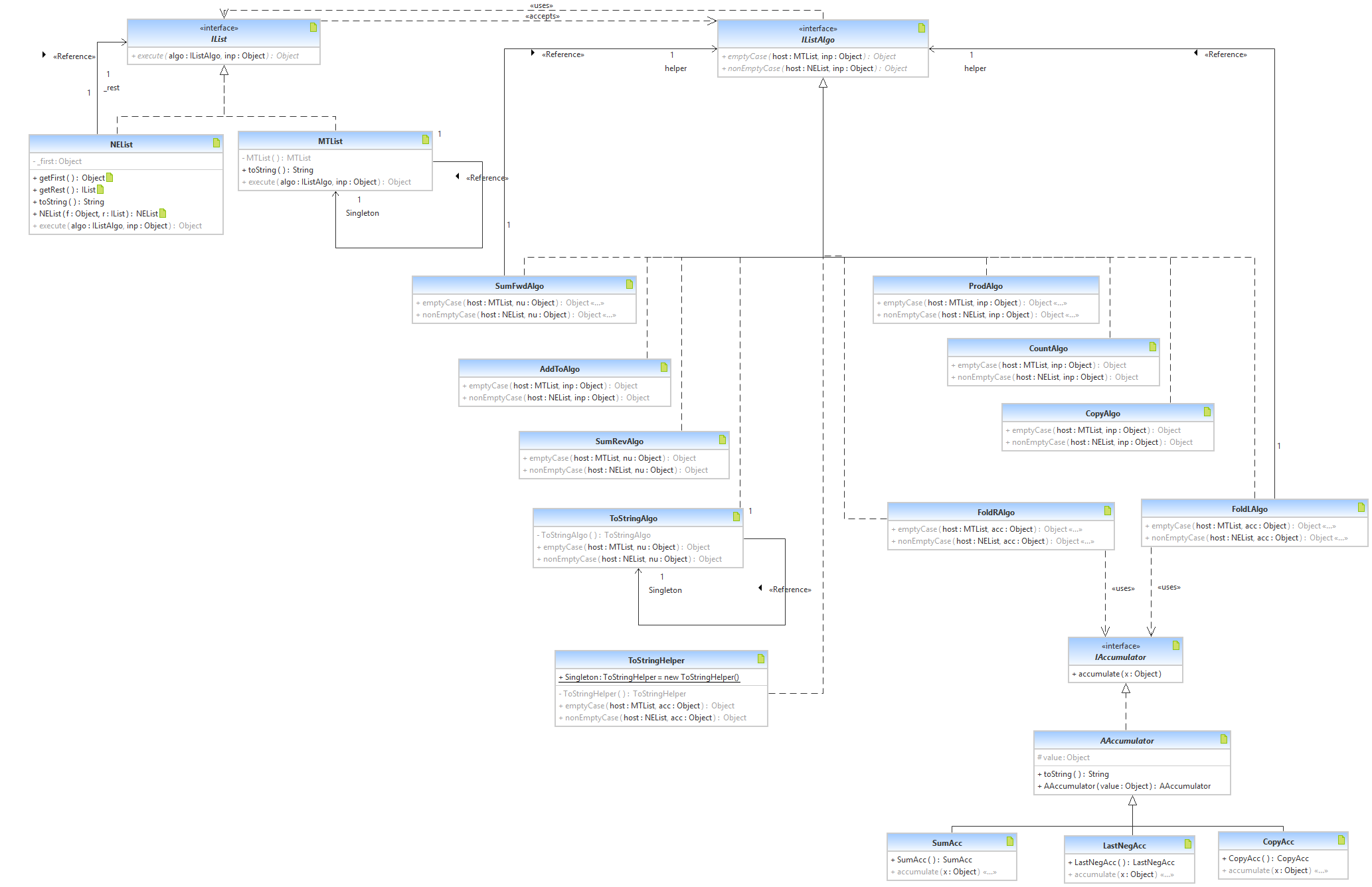The image size is (1372, 887).
Task: Click the note icon on ToStringHelper header
Action: click(x=761, y=659)
